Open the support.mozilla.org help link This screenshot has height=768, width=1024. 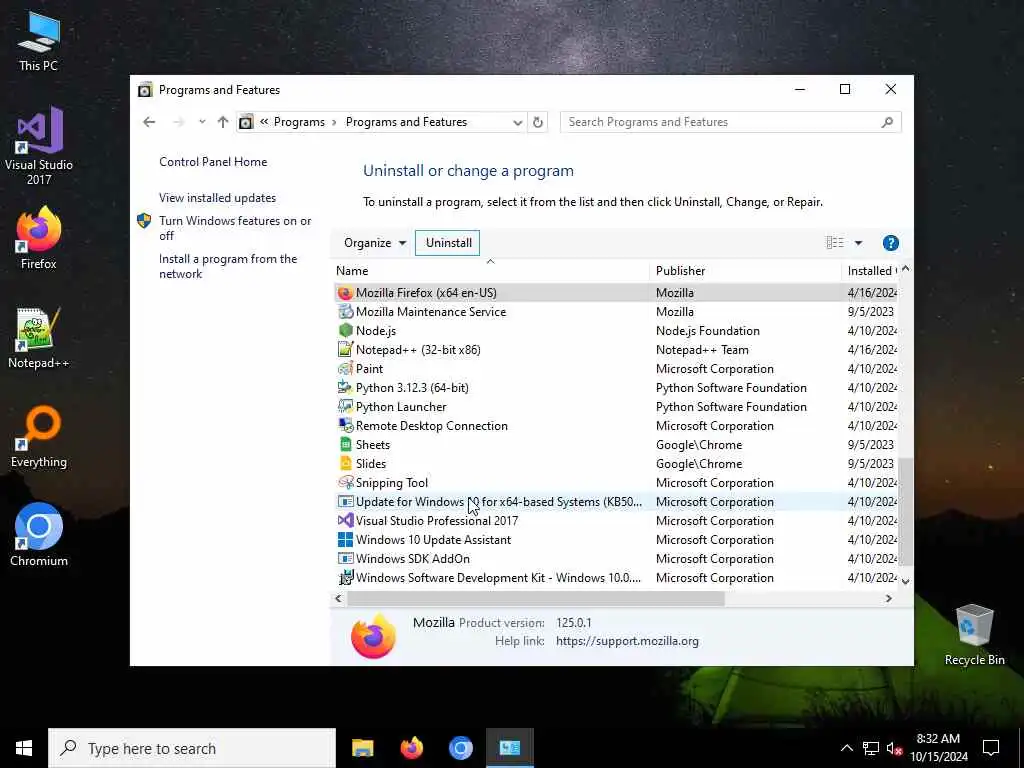click(627, 641)
